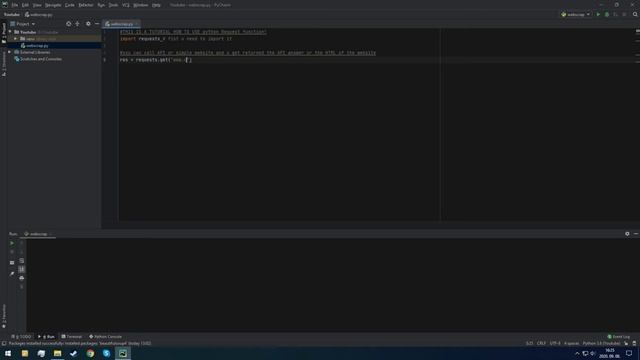Click the 4 spaces indent setting
This screenshot has height=360, width=640.
point(571,344)
